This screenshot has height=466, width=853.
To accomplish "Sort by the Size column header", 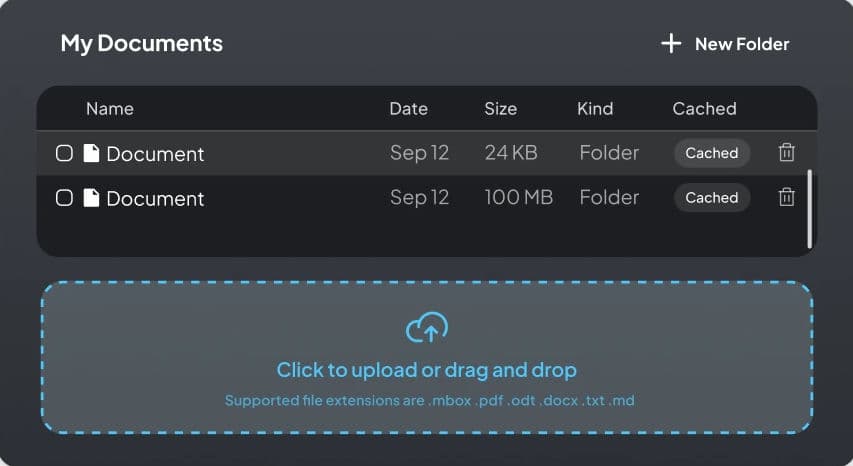I will [x=500, y=109].
